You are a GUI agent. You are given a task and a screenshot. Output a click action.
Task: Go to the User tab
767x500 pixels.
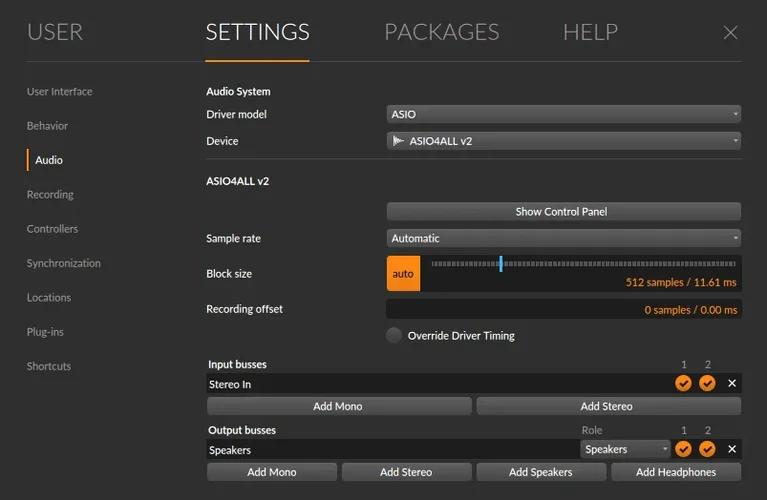[55, 32]
